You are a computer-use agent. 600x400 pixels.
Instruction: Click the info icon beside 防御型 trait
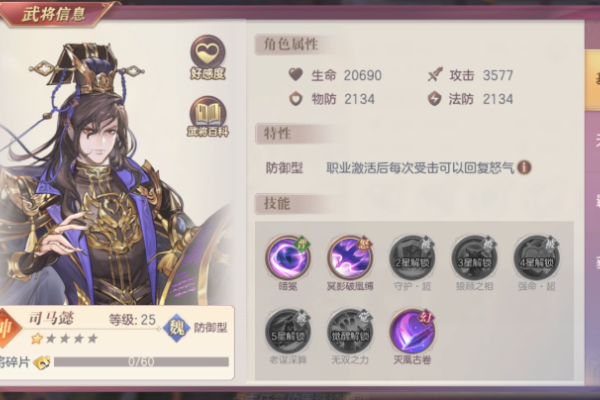click(524, 167)
